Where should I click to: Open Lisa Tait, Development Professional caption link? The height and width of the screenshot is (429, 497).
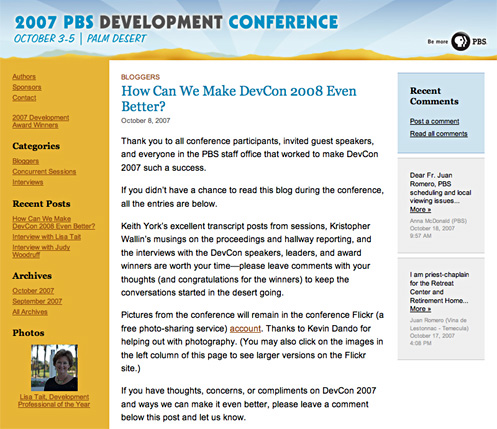pos(54,401)
